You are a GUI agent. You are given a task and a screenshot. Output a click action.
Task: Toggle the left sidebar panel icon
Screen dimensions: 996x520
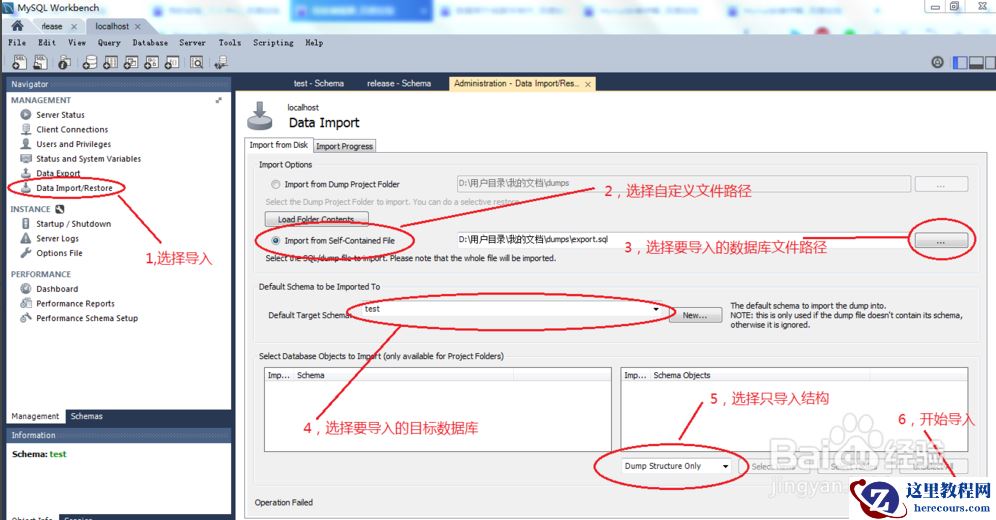point(960,62)
